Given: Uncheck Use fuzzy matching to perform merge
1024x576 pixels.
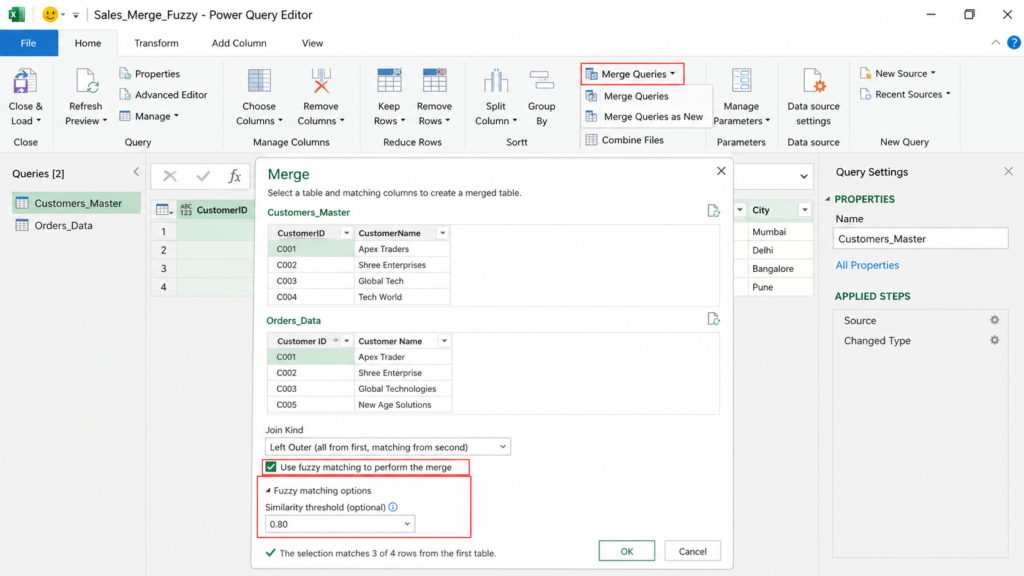Looking at the screenshot, I should [x=271, y=467].
